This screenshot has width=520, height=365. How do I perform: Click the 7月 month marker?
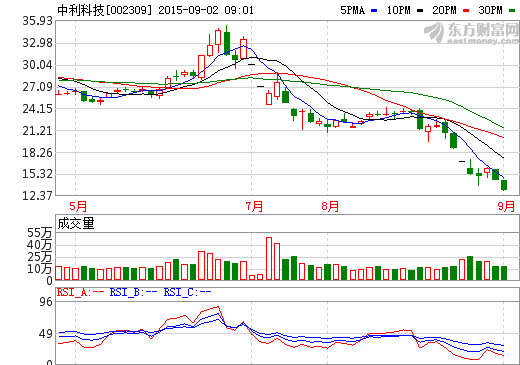pos(254,206)
